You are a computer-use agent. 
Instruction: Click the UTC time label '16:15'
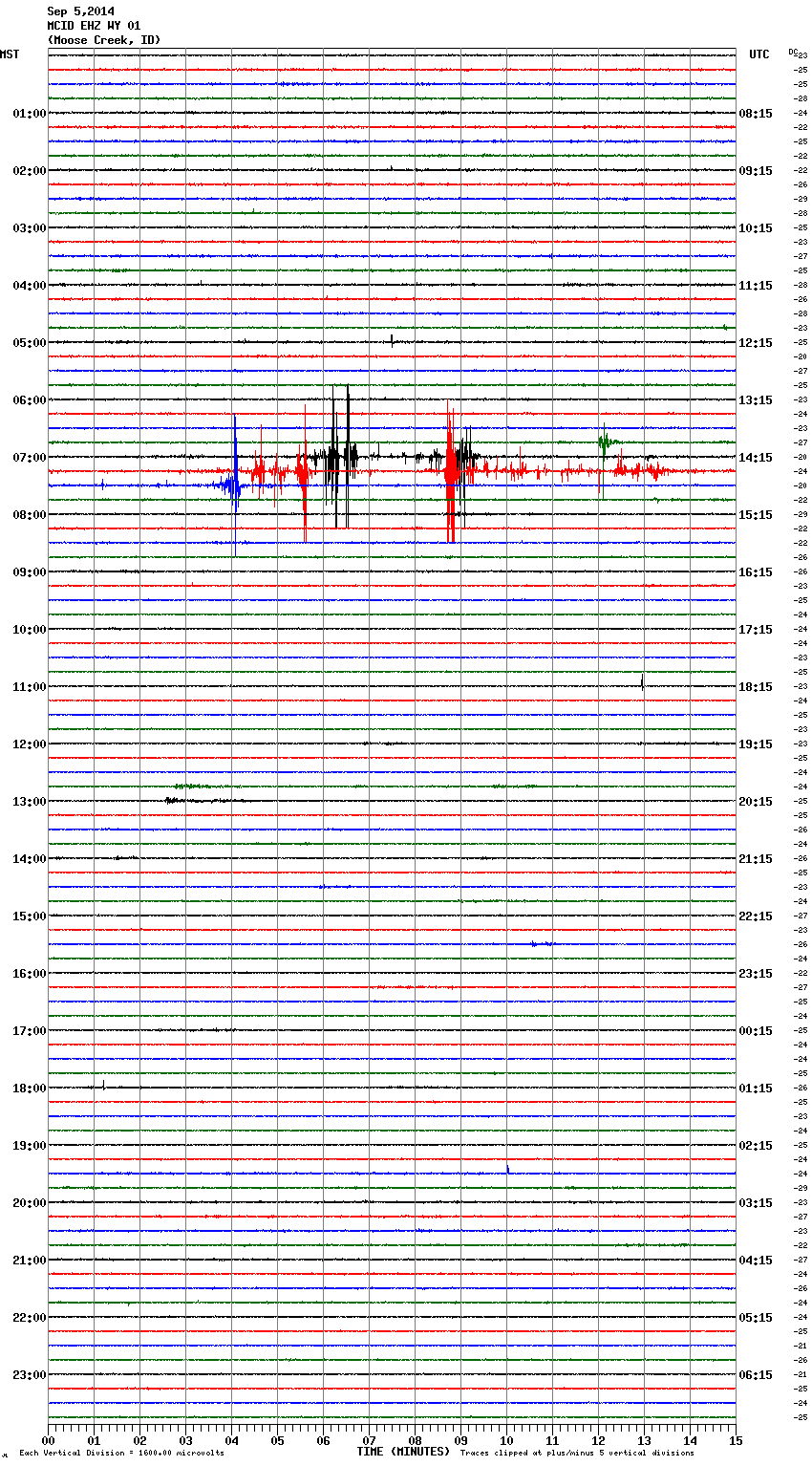point(756,572)
